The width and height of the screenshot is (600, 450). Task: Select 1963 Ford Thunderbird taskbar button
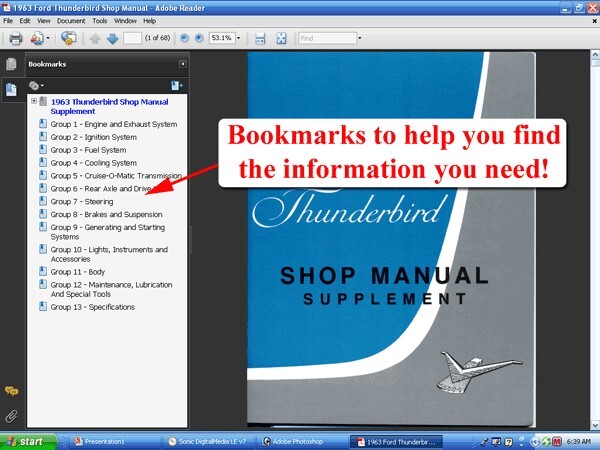[397, 442]
